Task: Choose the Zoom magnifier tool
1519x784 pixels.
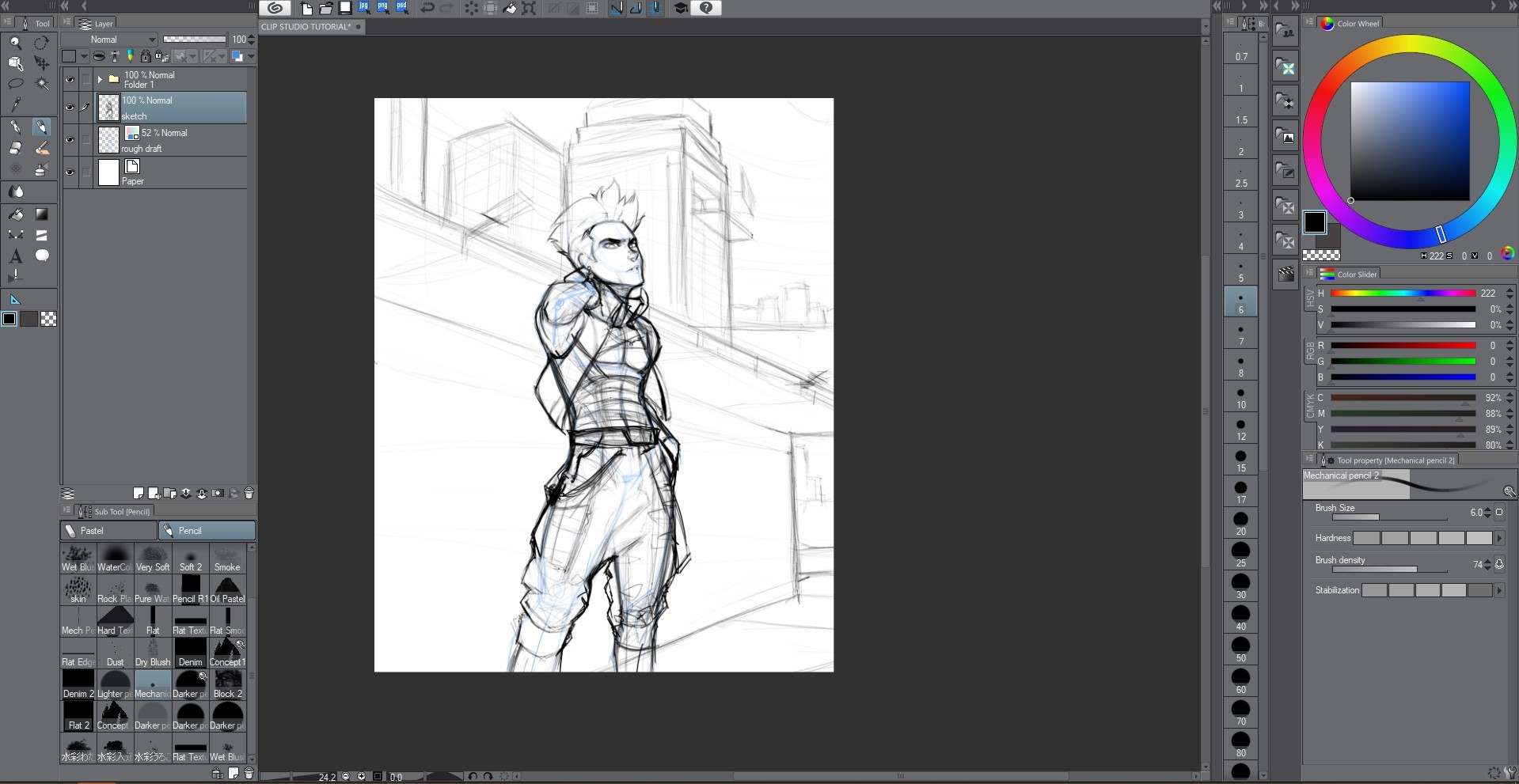Action: click(15, 43)
